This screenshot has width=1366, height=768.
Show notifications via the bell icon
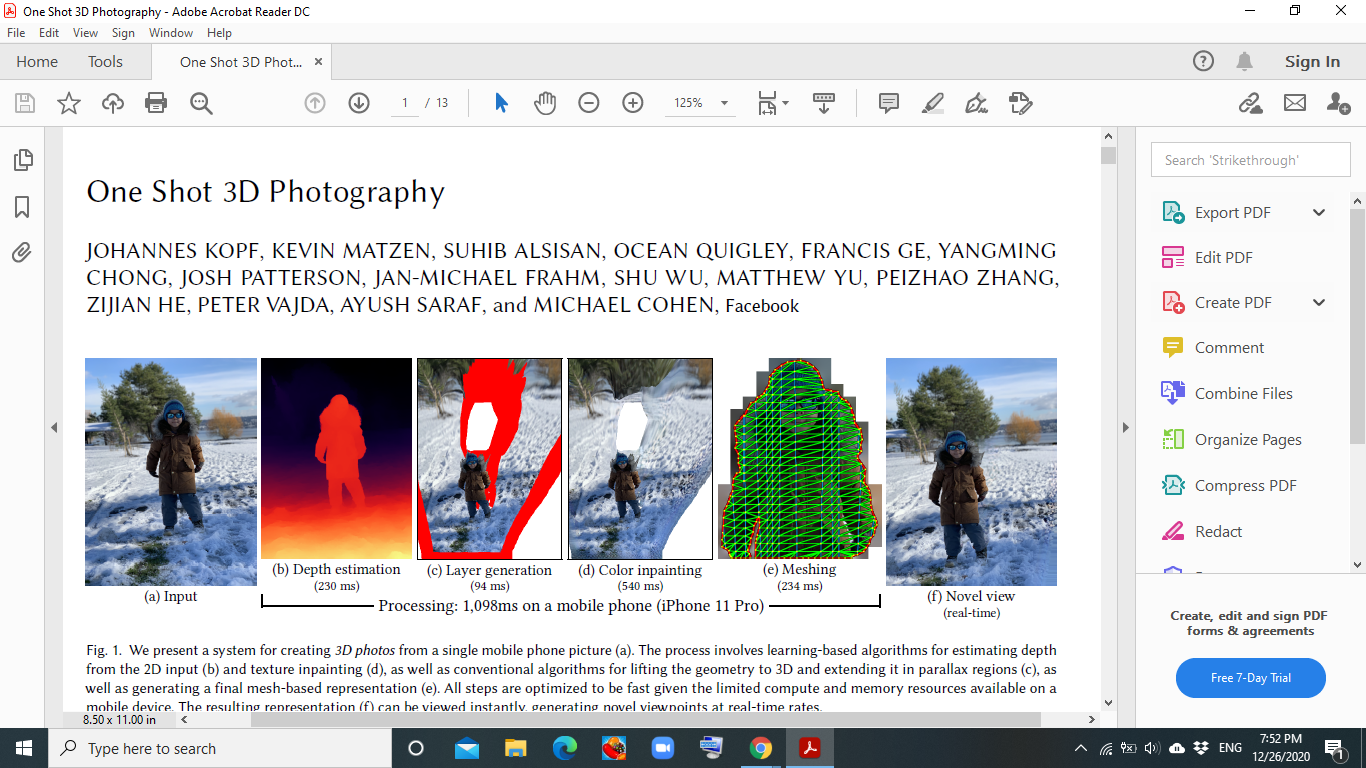pyautogui.click(x=1245, y=61)
